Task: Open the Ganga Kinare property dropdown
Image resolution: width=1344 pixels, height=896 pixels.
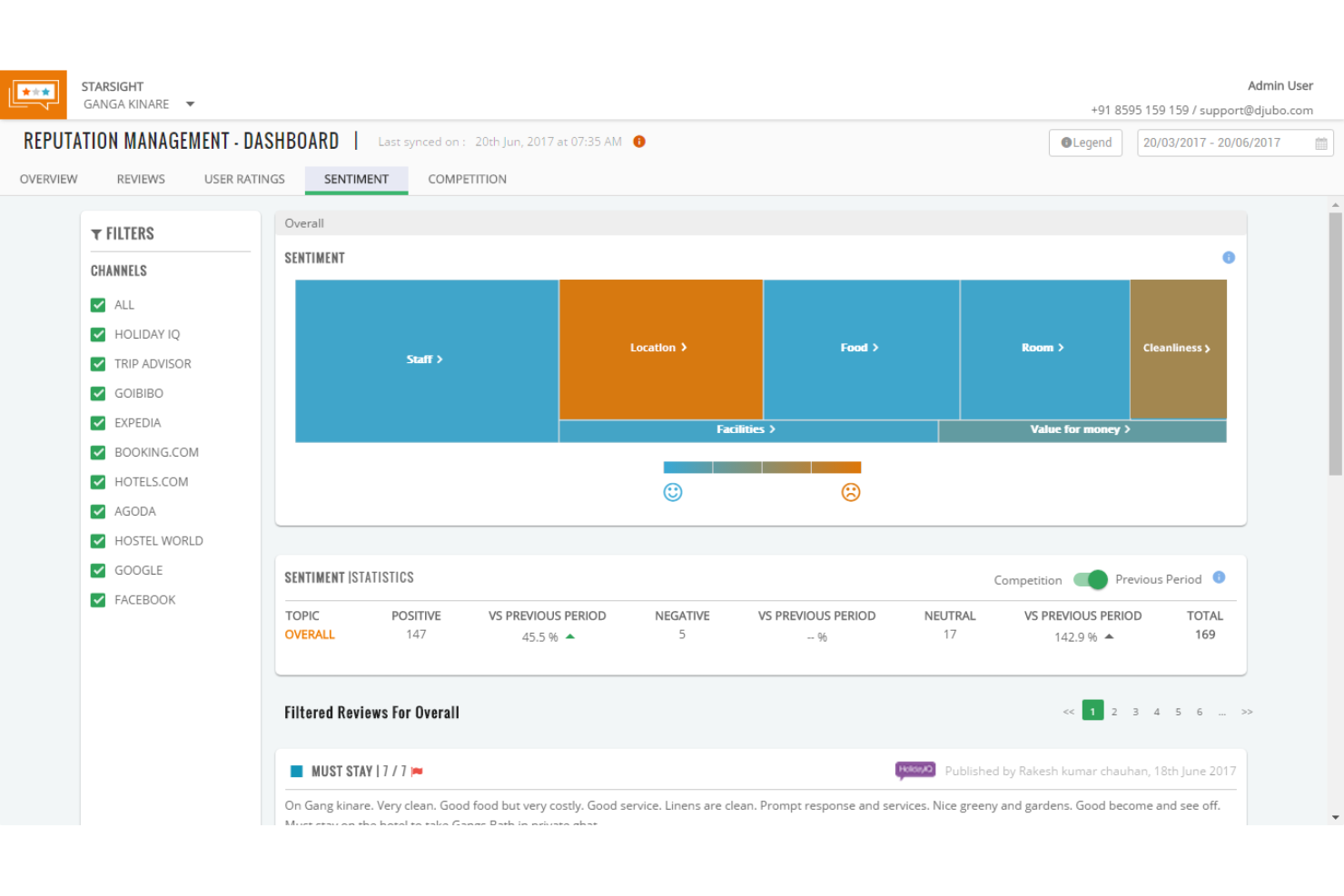Action: [x=190, y=103]
